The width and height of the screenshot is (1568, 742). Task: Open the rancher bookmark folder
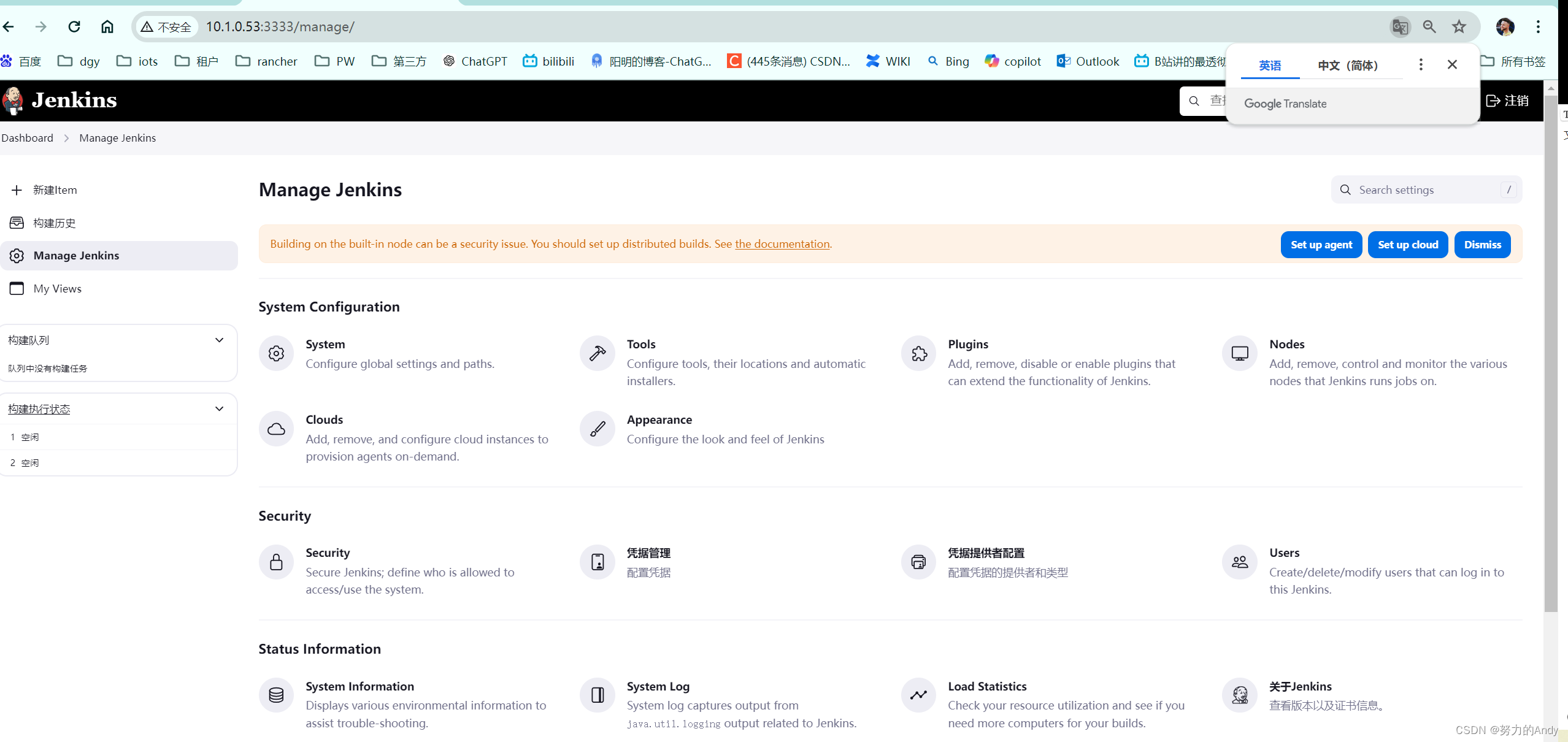(267, 61)
